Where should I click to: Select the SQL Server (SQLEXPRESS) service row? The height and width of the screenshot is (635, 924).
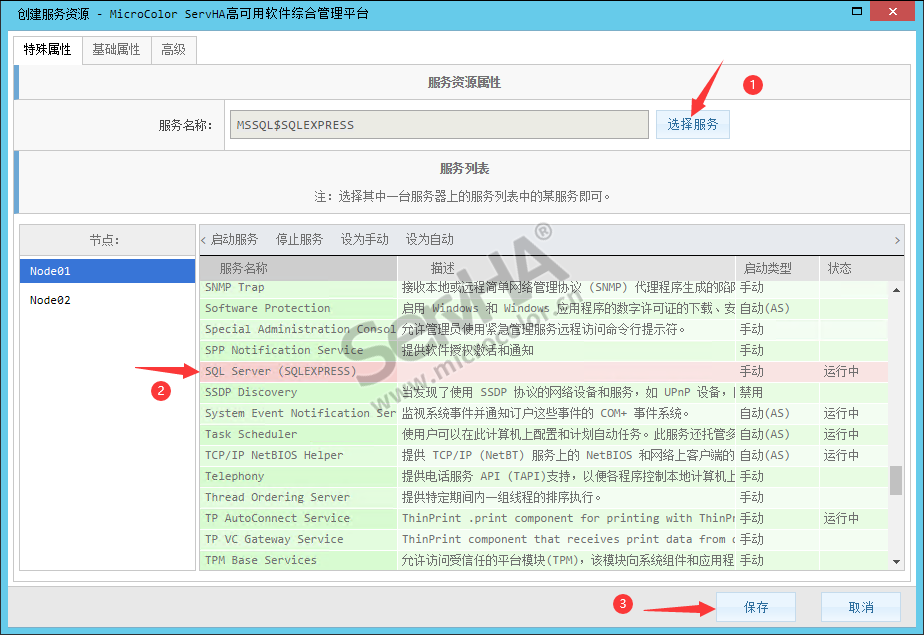click(x=280, y=371)
